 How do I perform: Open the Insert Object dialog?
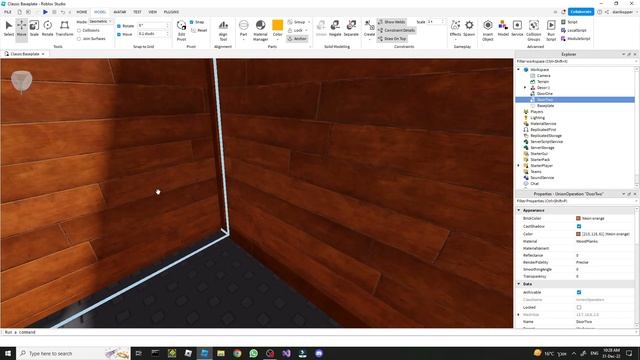pyautogui.click(x=488, y=30)
